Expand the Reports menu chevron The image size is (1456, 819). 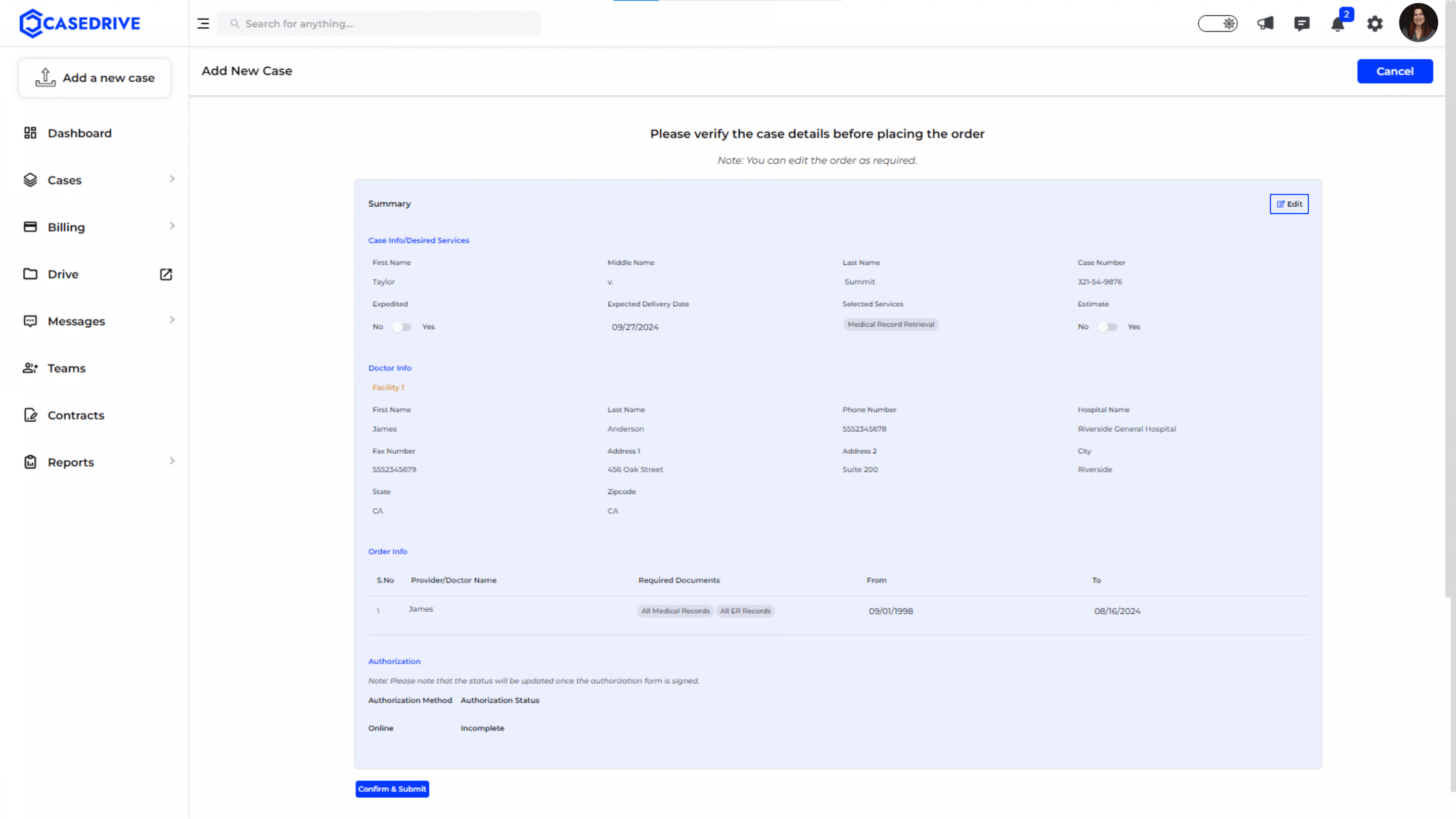tap(172, 461)
